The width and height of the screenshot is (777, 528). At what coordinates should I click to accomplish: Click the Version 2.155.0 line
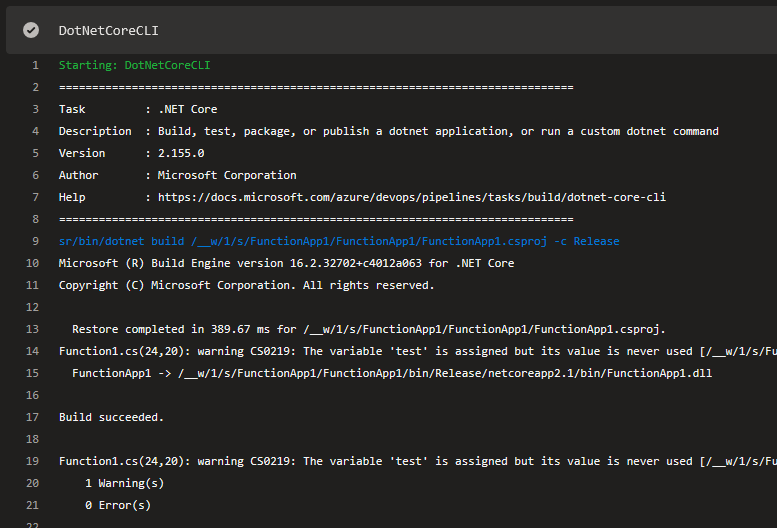pos(131,153)
